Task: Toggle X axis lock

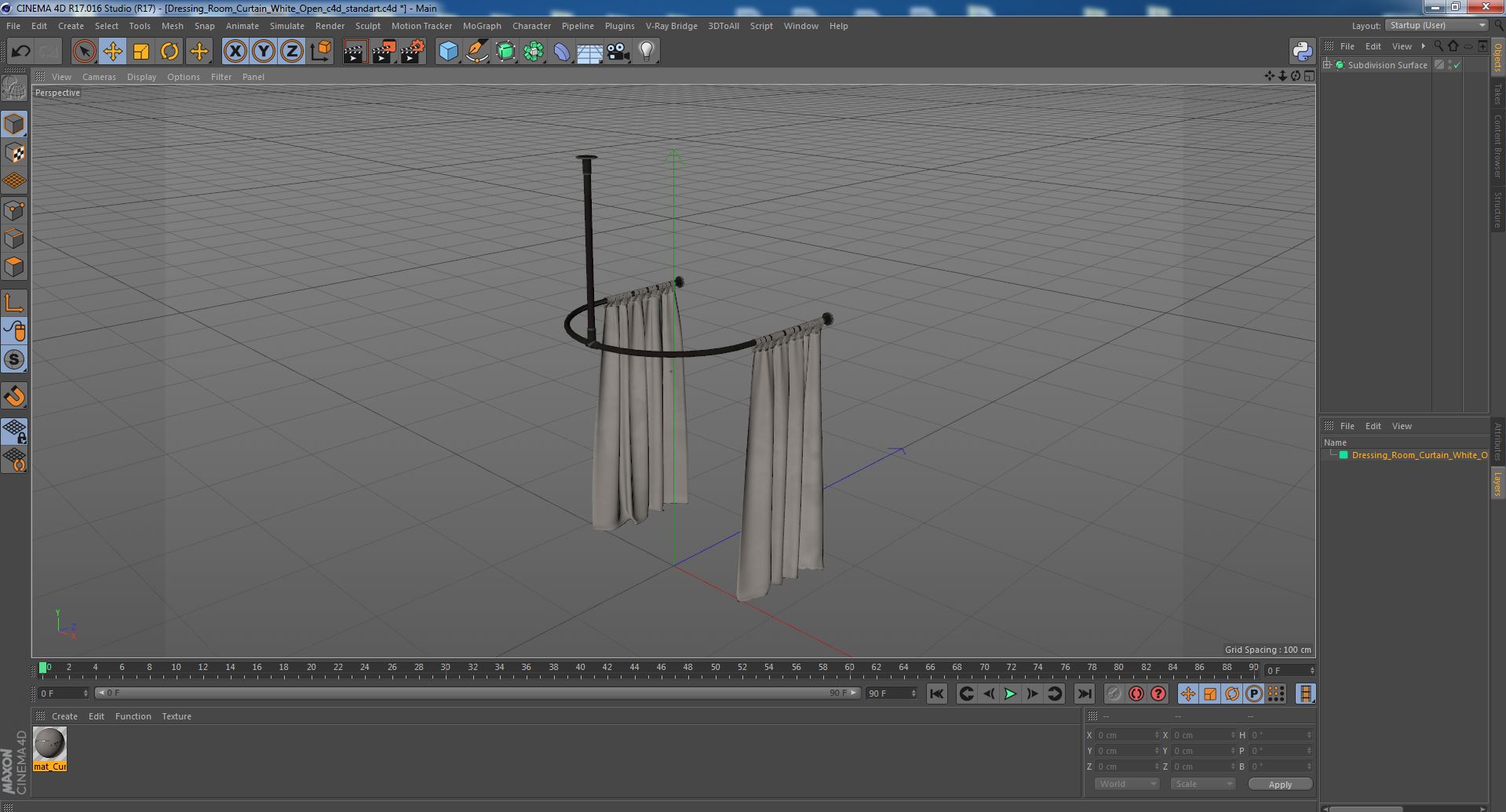Action: [235, 52]
